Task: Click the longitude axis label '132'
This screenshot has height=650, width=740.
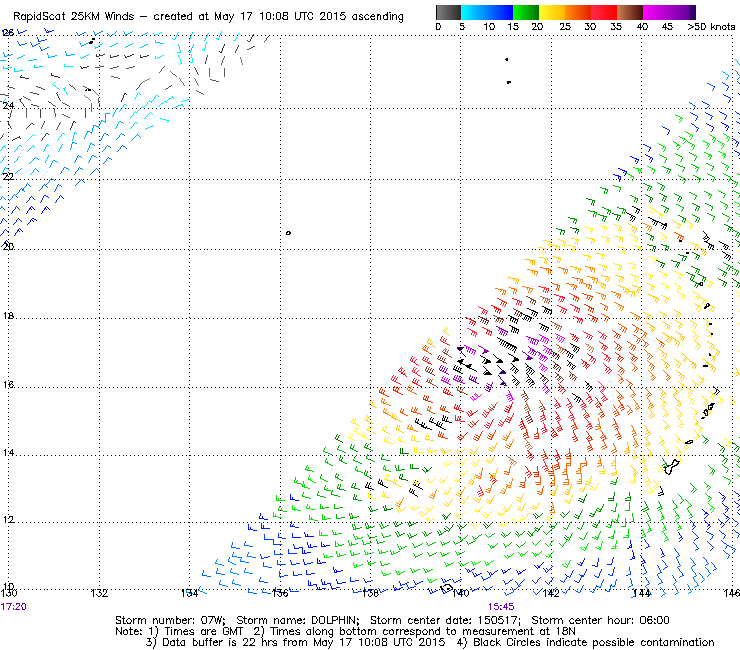Action: pyautogui.click(x=99, y=593)
